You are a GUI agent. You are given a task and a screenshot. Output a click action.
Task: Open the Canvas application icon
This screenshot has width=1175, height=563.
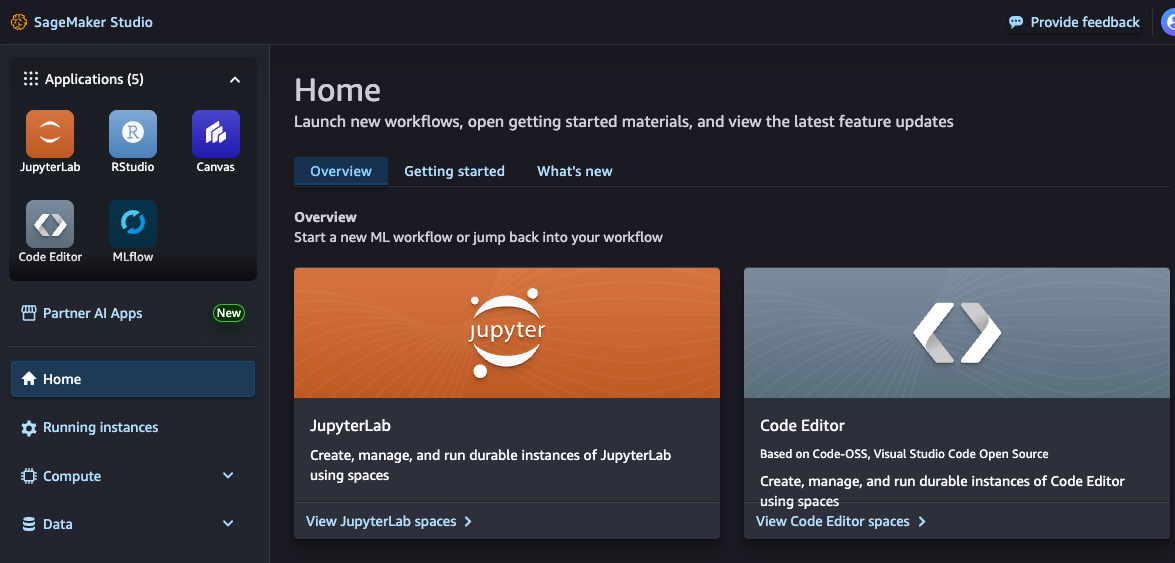pyautogui.click(x=216, y=134)
